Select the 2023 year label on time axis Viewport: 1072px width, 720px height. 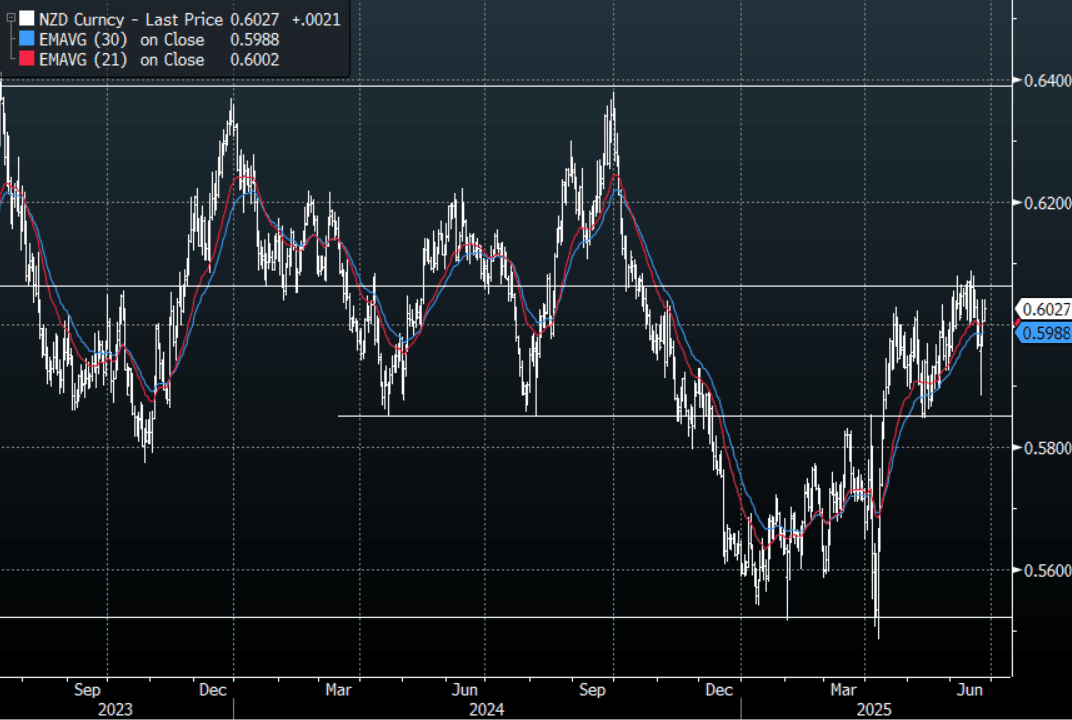tap(115, 709)
